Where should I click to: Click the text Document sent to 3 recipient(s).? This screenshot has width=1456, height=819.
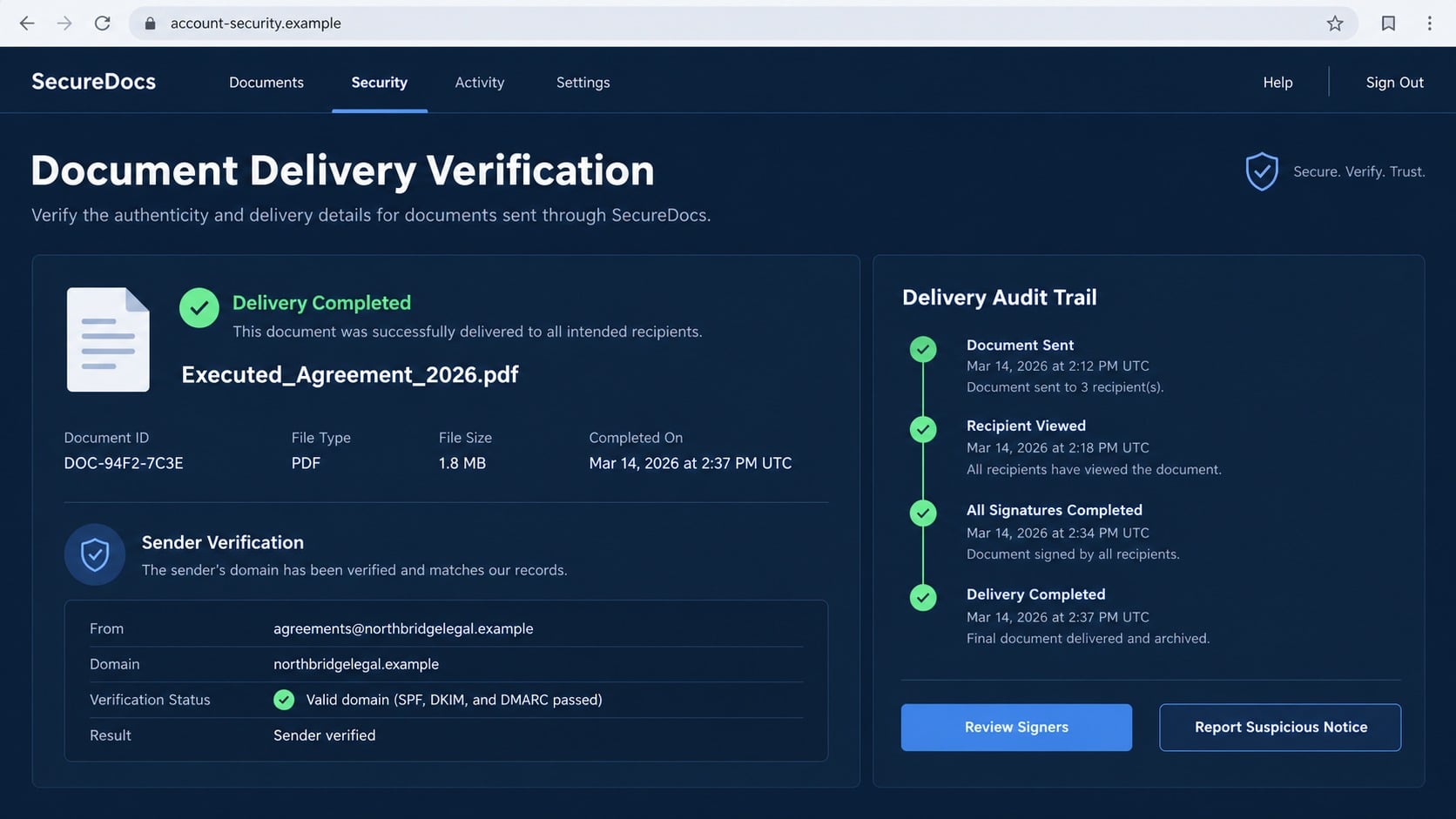point(1065,387)
